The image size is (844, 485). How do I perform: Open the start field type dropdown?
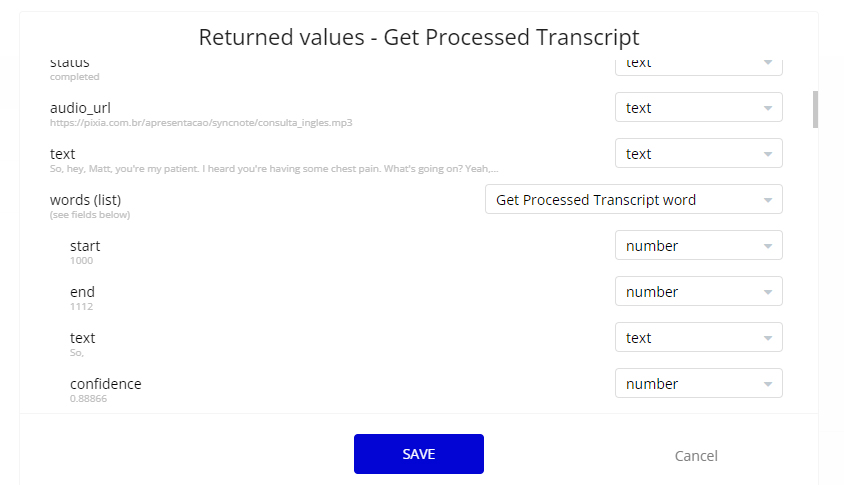pyautogui.click(x=699, y=245)
